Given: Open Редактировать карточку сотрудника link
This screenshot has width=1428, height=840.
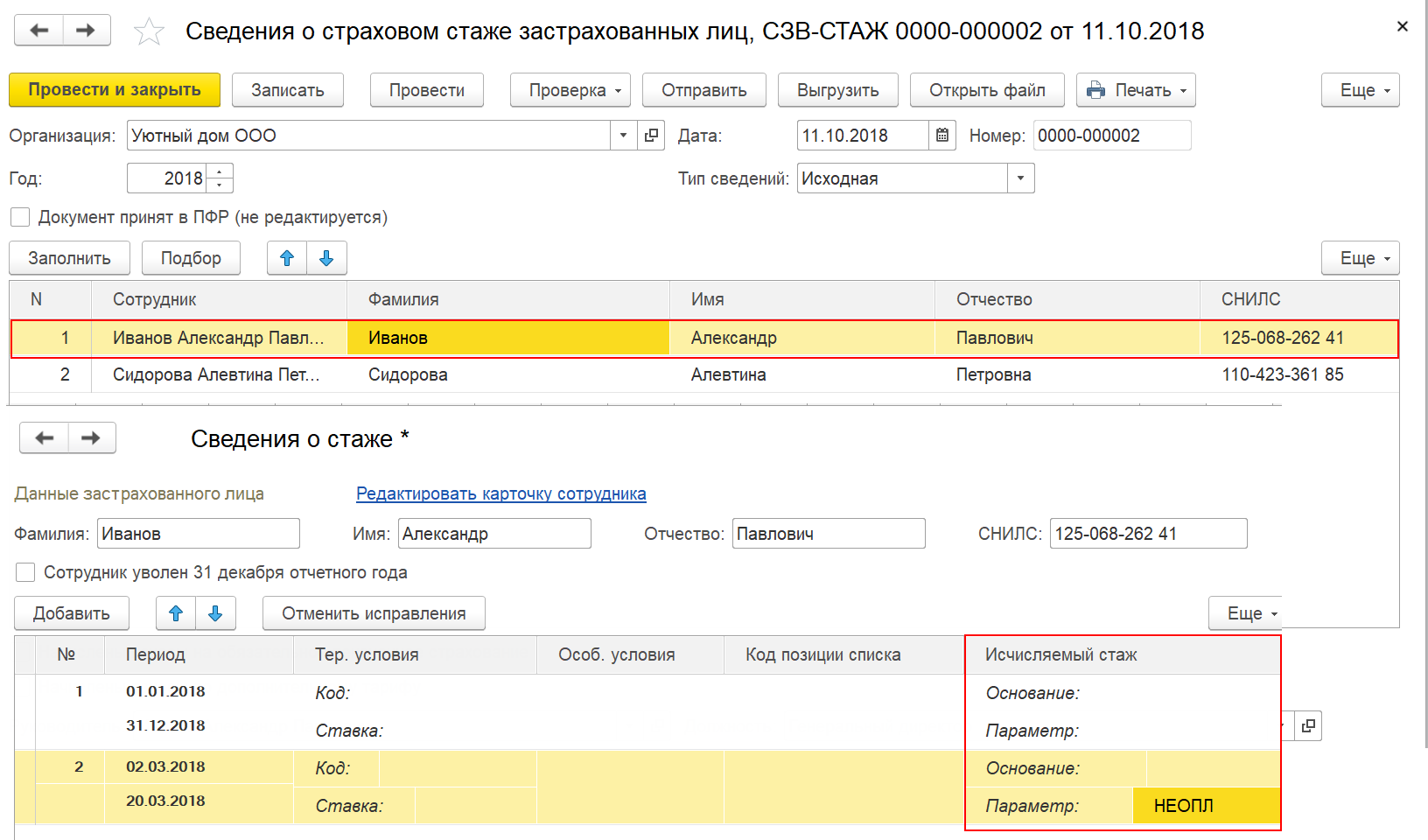Looking at the screenshot, I should click(x=501, y=493).
